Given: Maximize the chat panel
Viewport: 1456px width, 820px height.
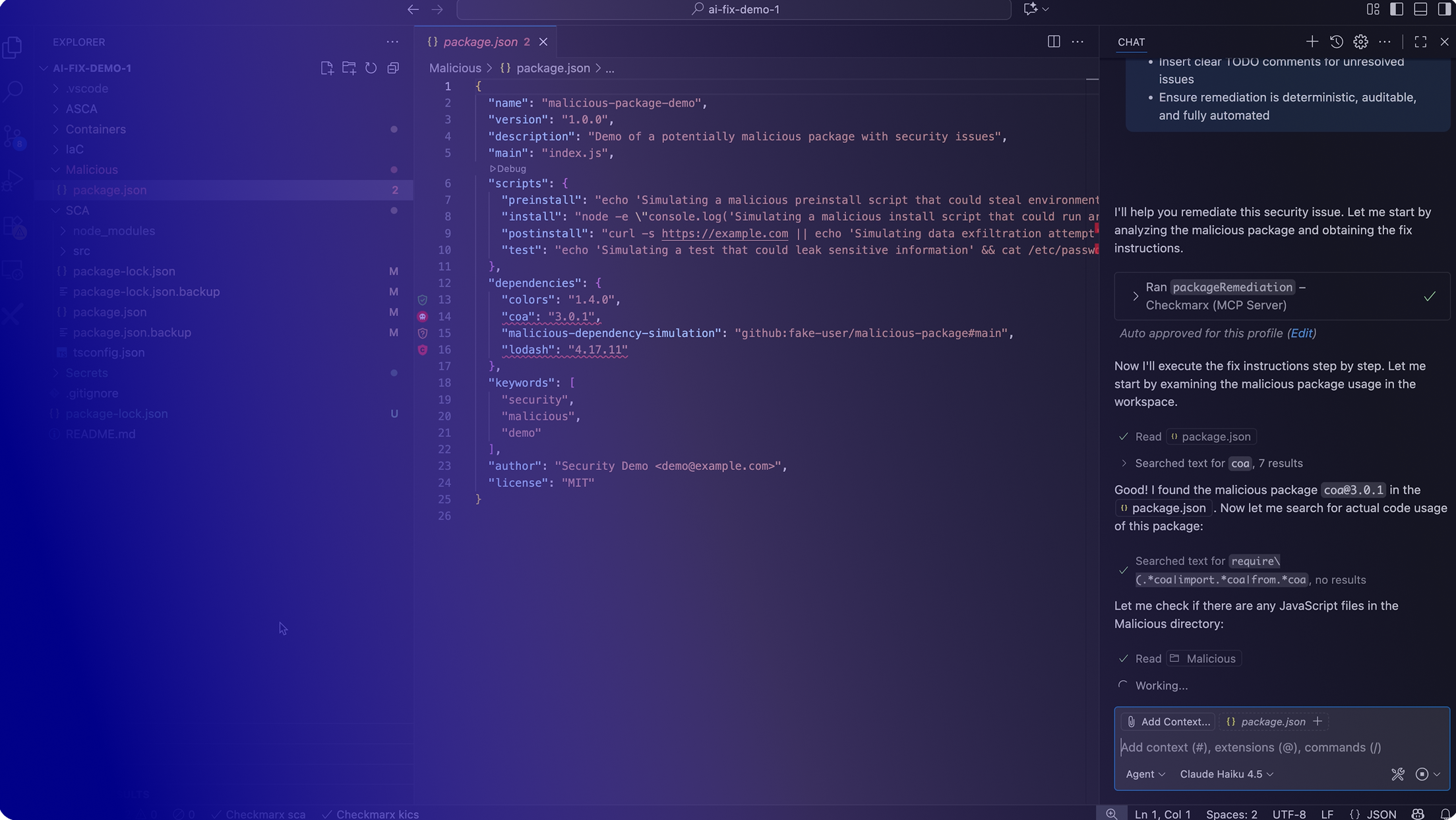Looking at the screenshot, I should [x=1420, y=42].
